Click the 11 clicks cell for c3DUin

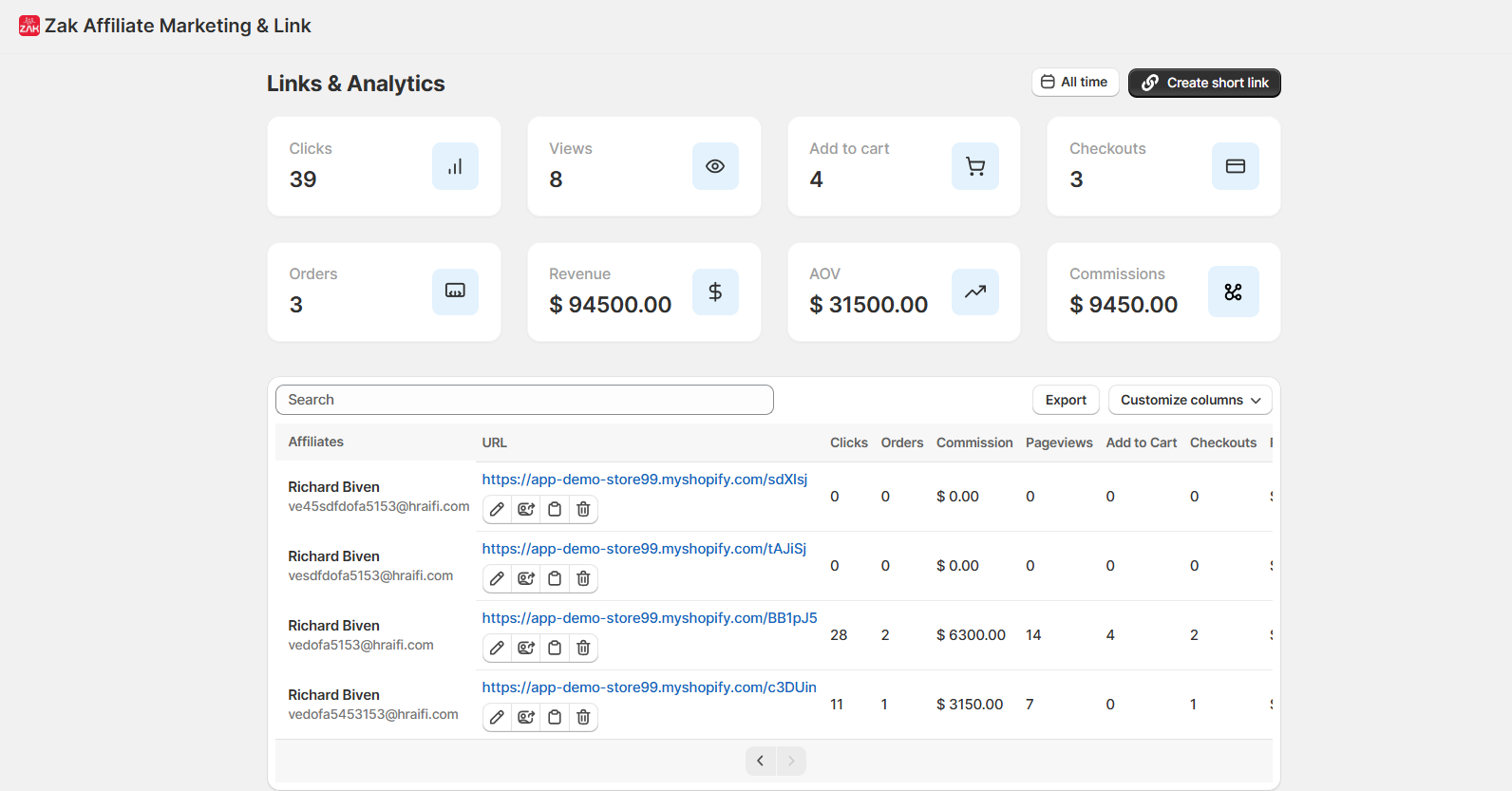[x=837, y=705]
